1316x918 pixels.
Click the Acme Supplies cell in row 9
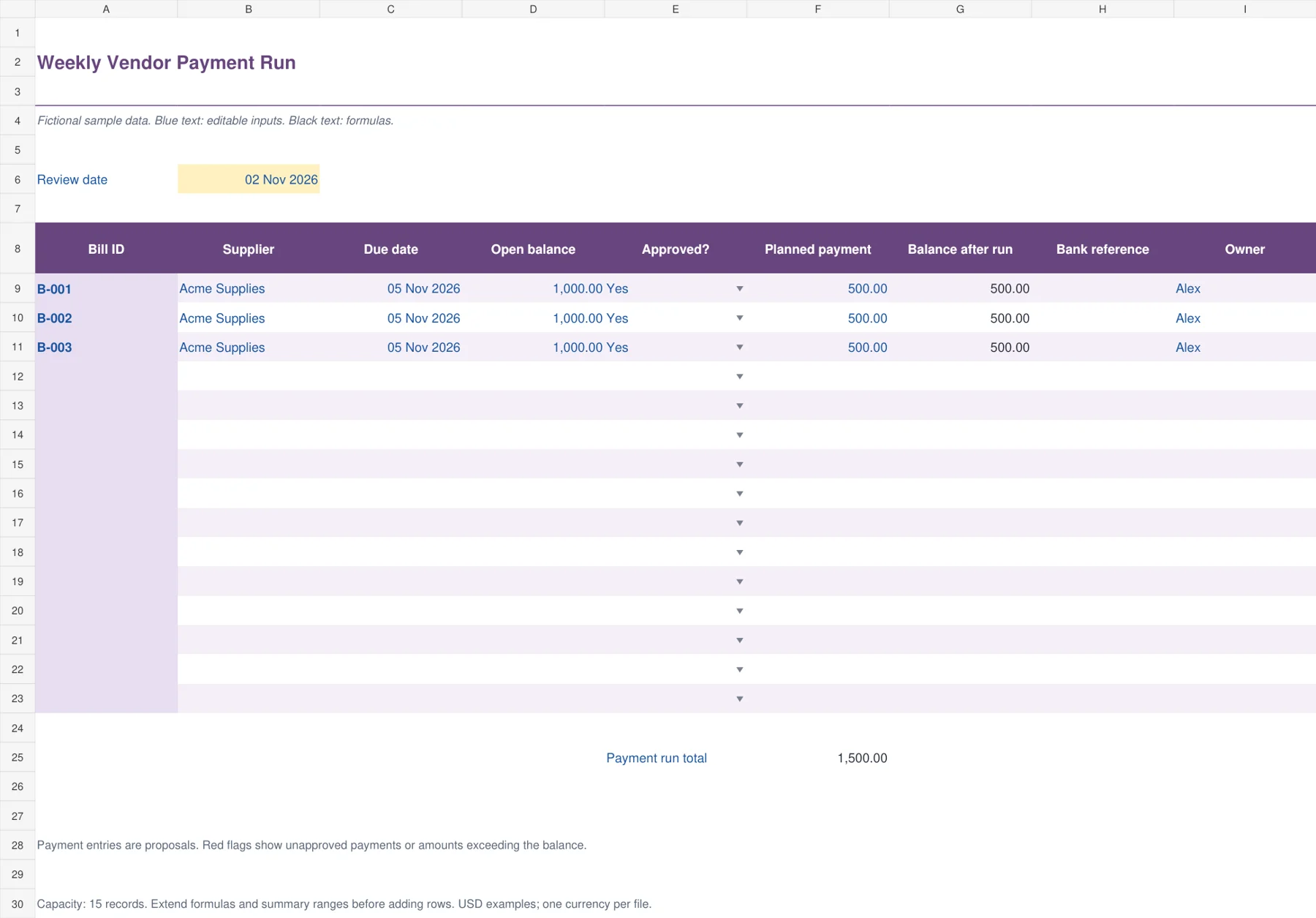pos(249,289)
